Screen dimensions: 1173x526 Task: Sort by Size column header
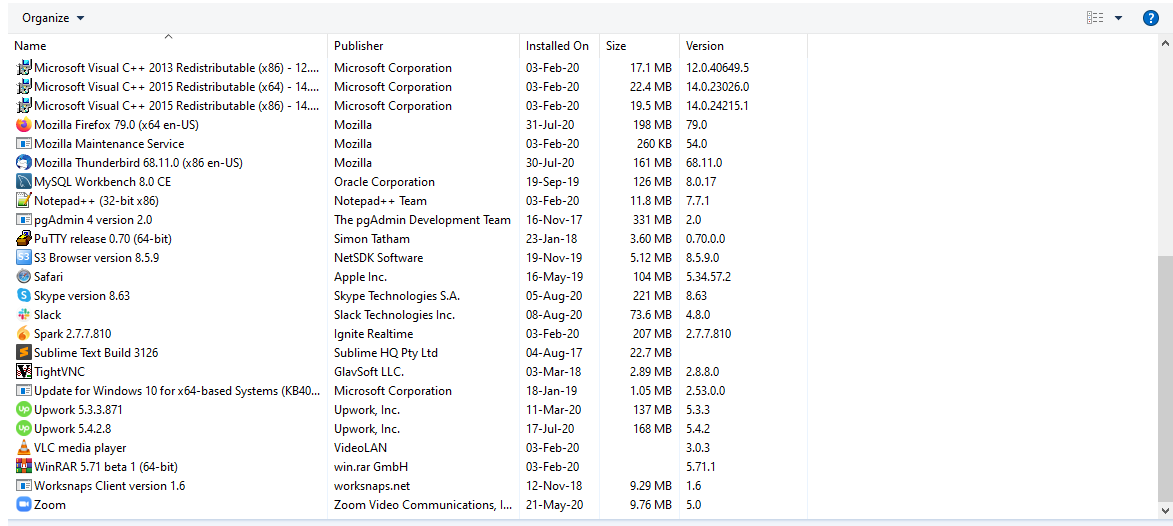pos(616,46)
